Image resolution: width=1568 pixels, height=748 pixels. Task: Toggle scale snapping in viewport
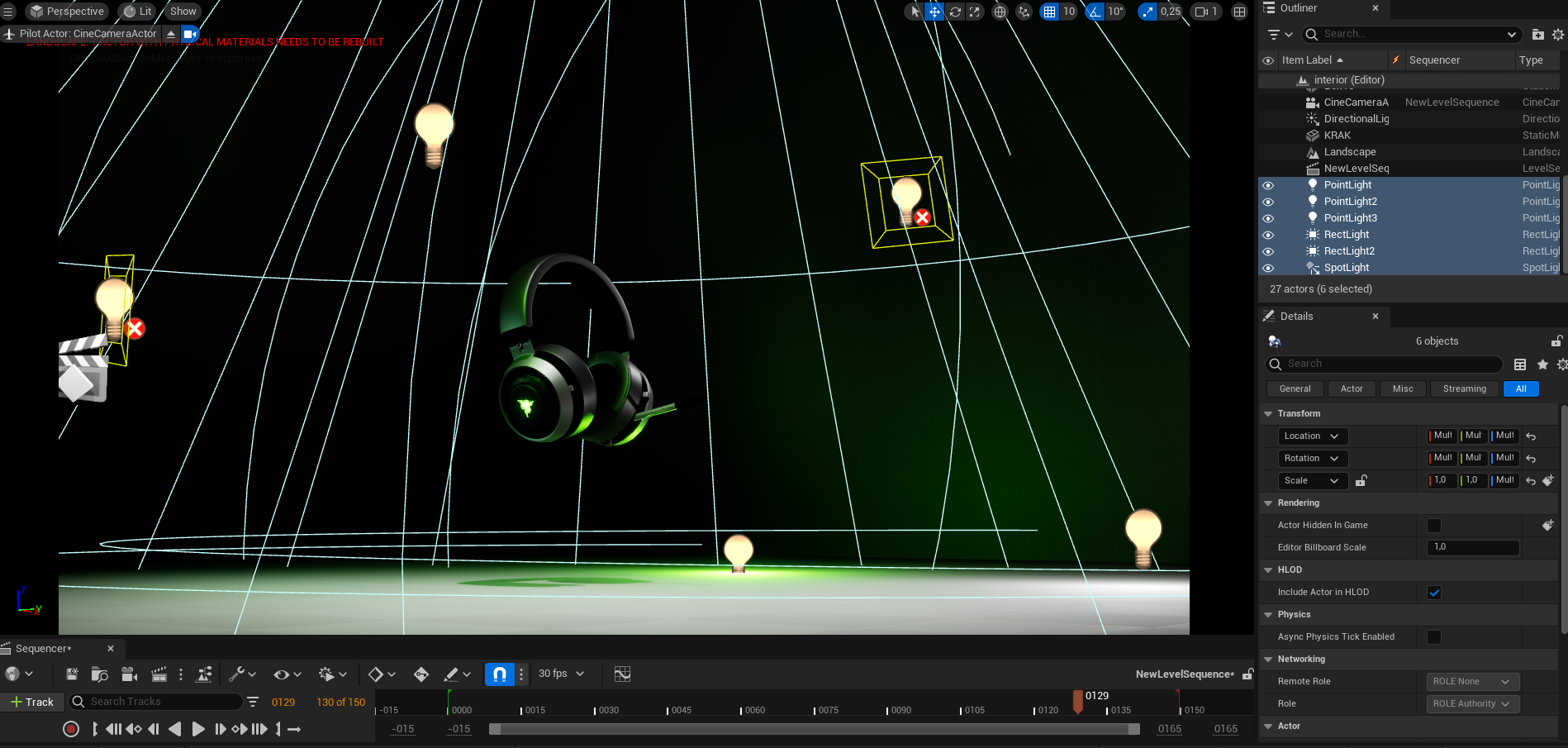pyautogui.click(x=1147, y=12)
